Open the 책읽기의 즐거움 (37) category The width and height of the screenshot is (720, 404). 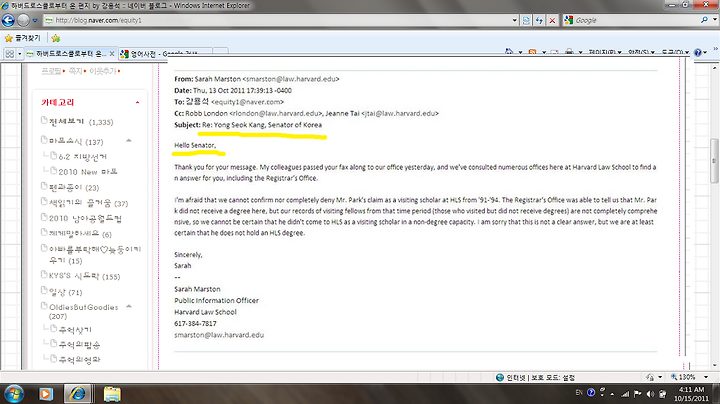click(x=89, y=203)
